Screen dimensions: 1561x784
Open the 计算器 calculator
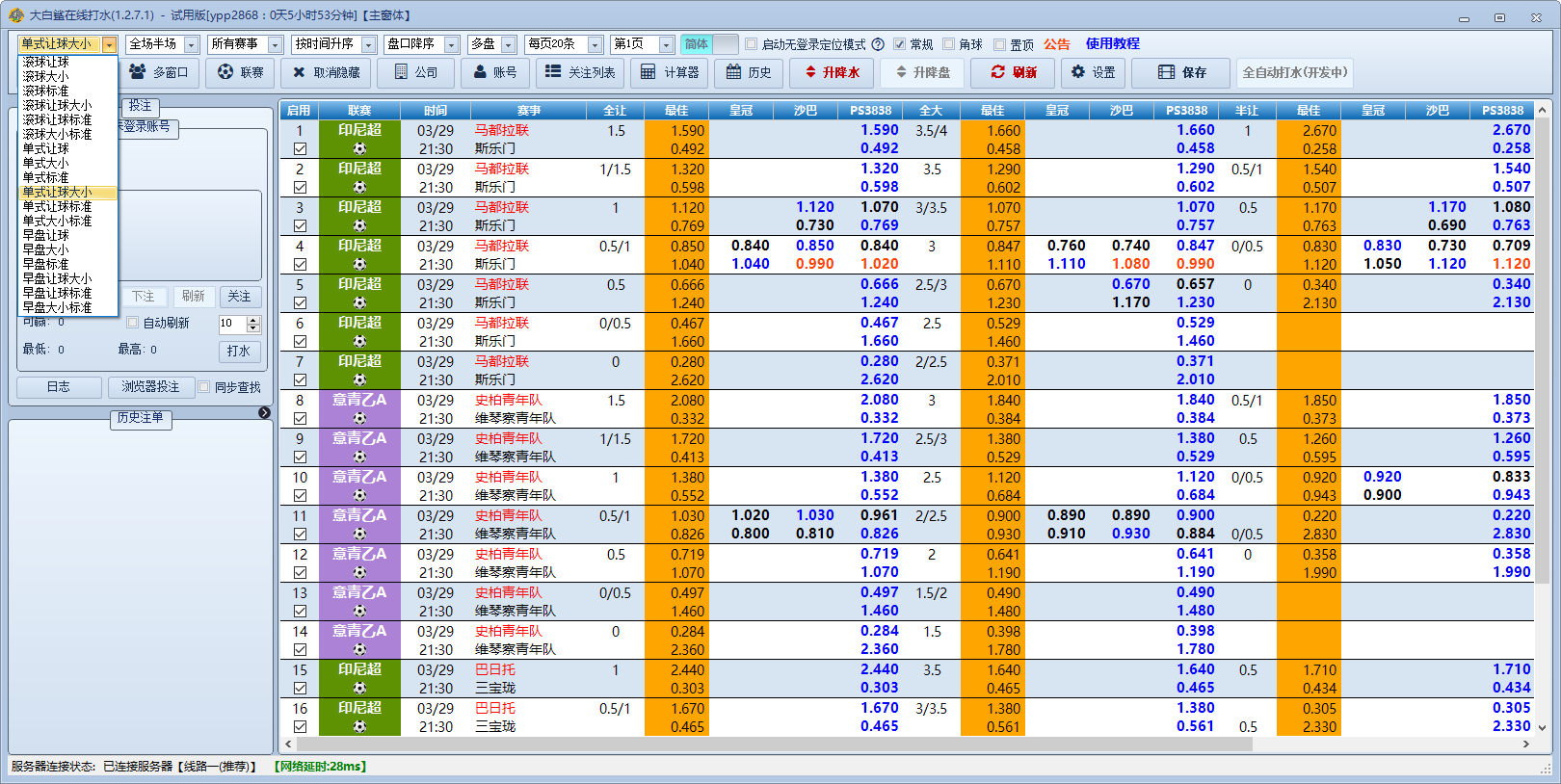click(670, 72)
